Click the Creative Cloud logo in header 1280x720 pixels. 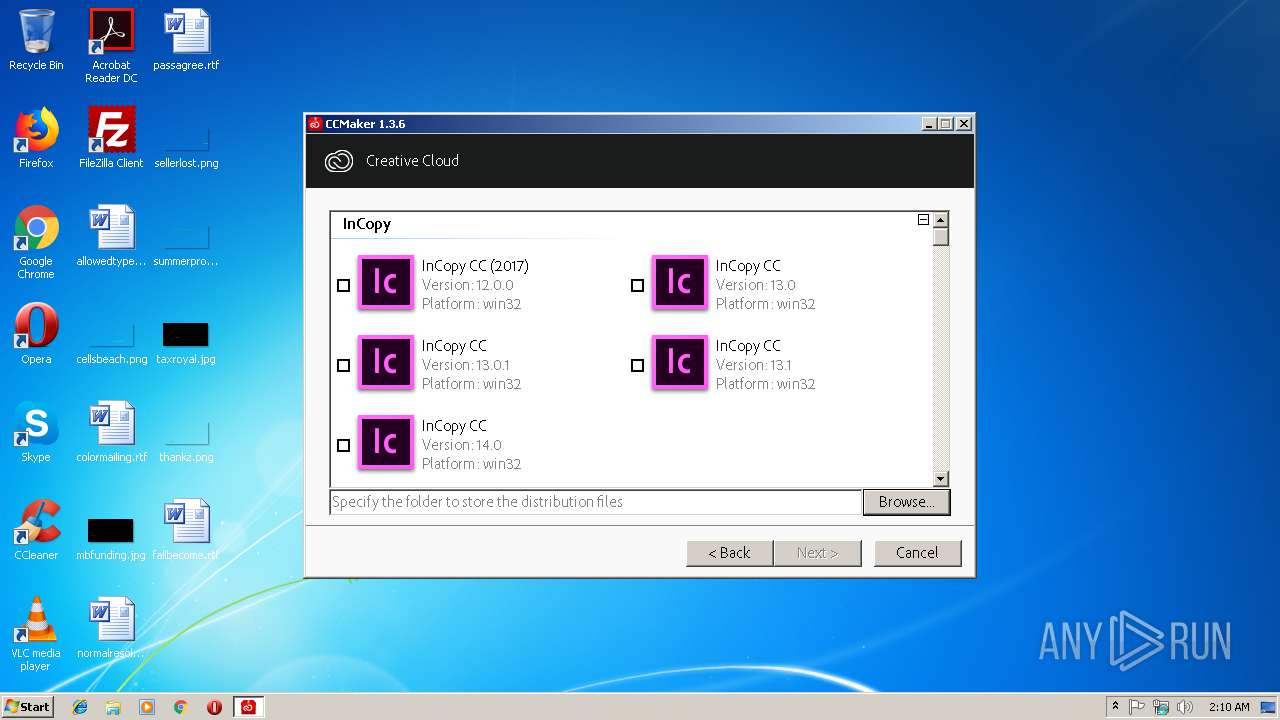(x=339, y=161)
